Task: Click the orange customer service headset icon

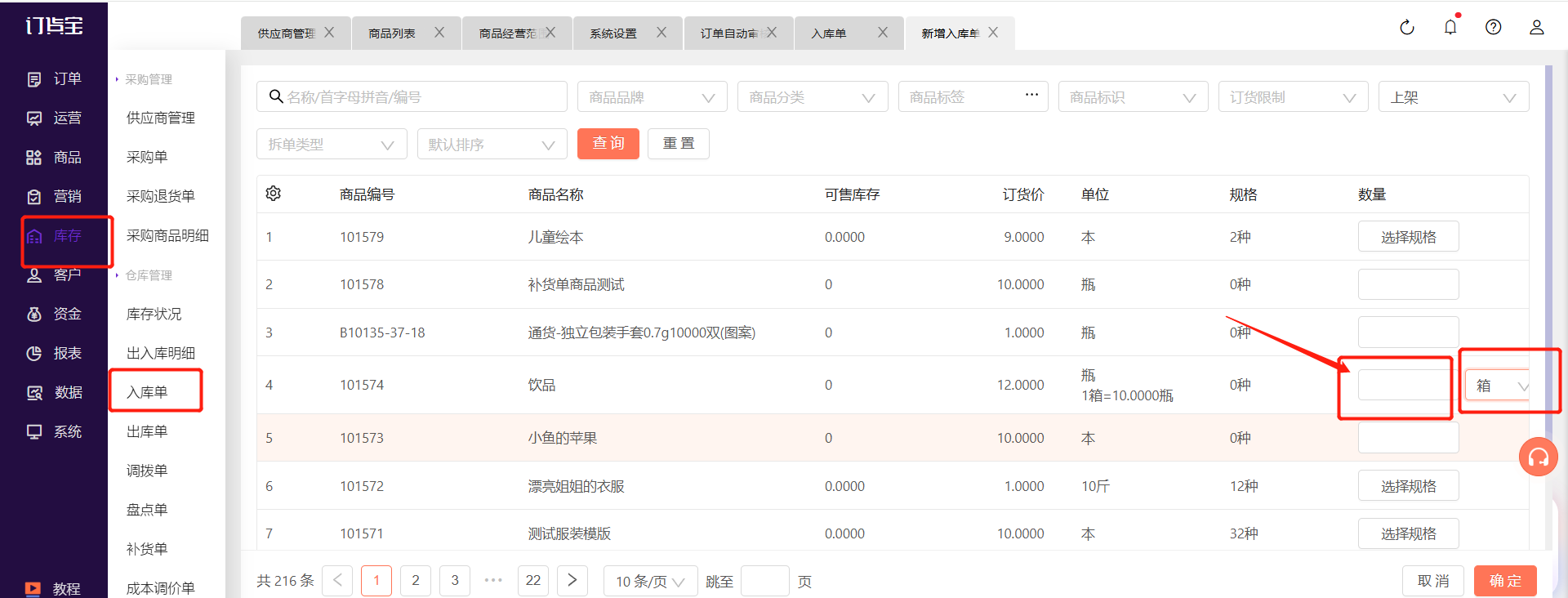Action: tap(1538, 457)
